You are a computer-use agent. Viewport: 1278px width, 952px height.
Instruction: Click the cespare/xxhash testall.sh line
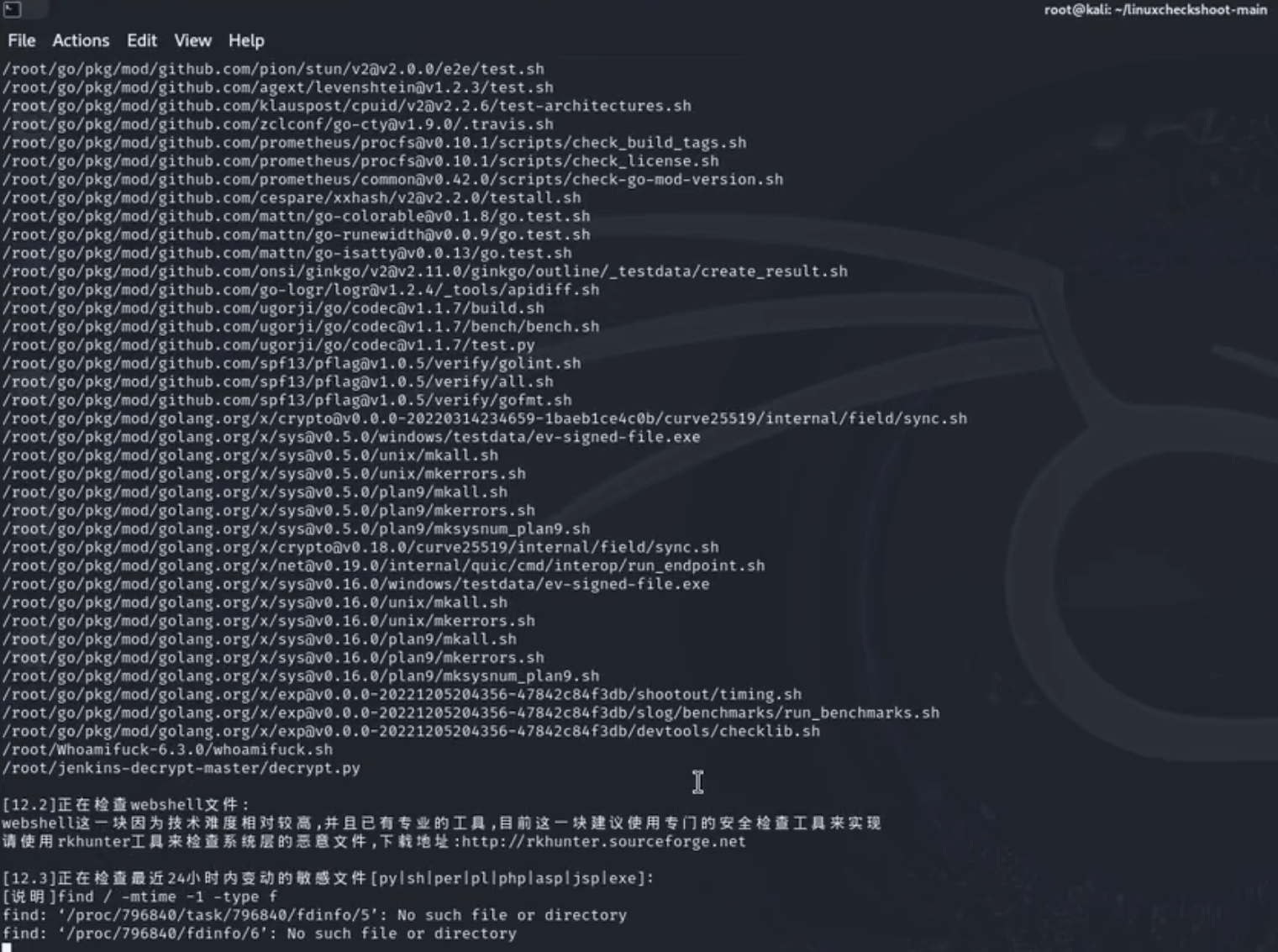pyautogui.click(x=292, y=198)
